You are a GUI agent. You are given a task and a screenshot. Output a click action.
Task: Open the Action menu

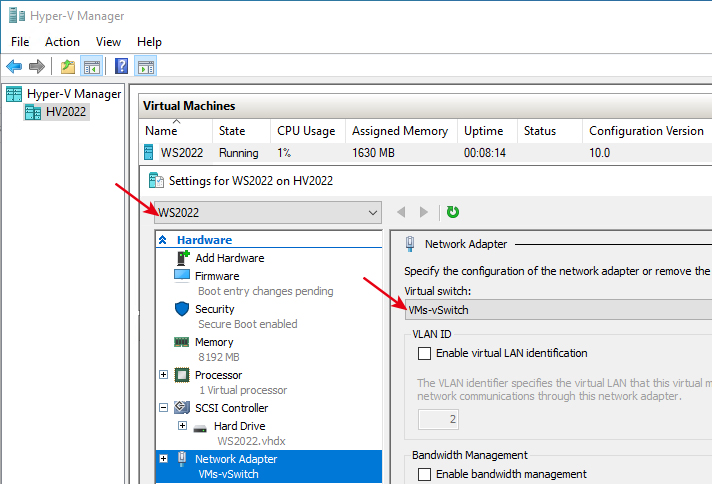coord(62,42)
